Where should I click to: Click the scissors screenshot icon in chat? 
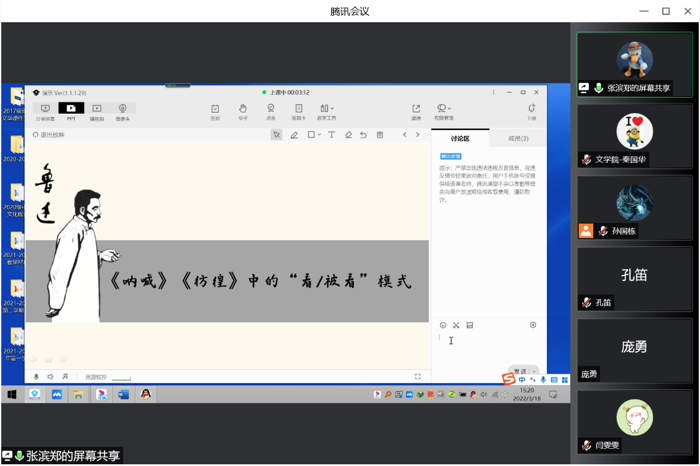point(456,325)
